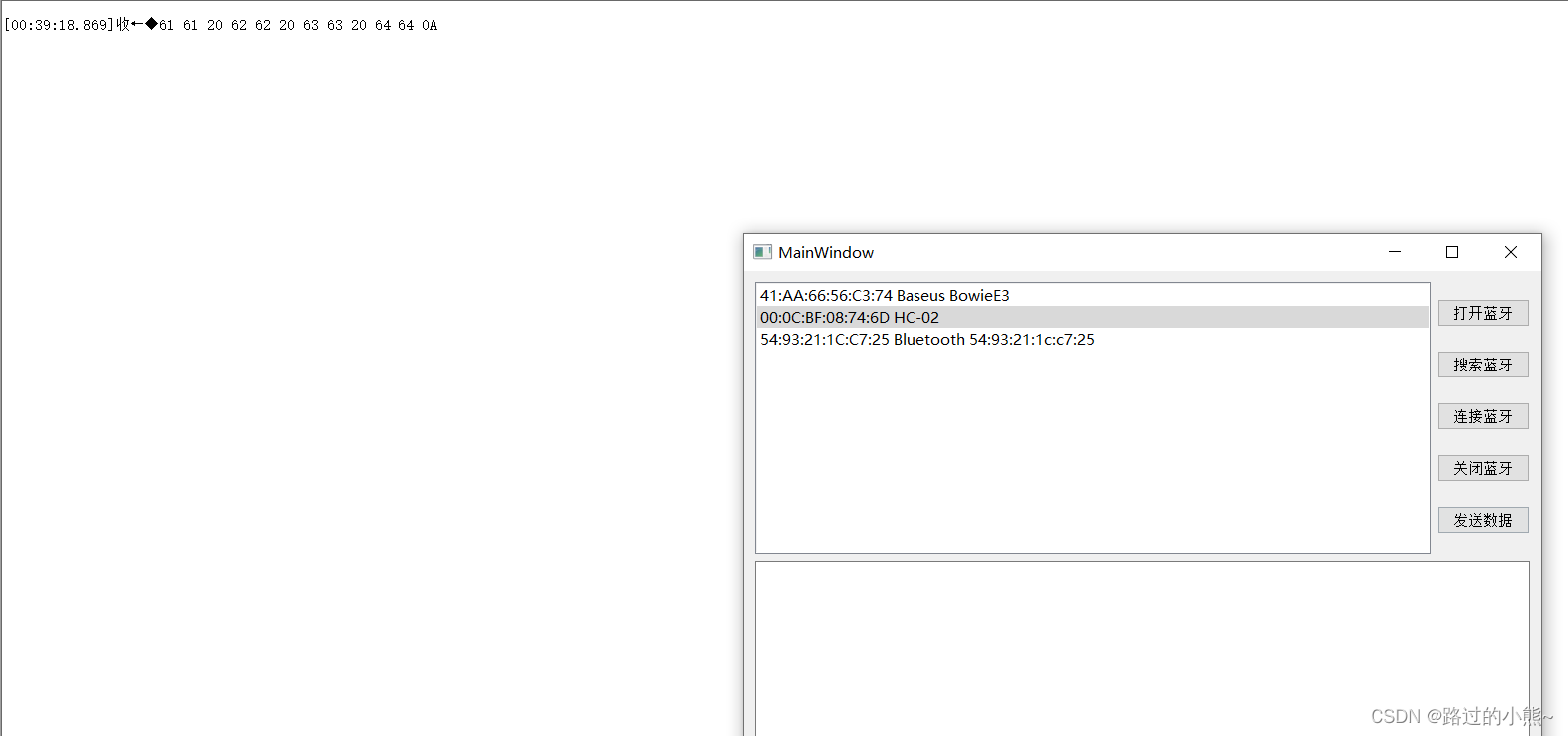1568x736 pixels.
Task: Connect using the 连接蓝牙 button
Action: [x=1483, y=416]
